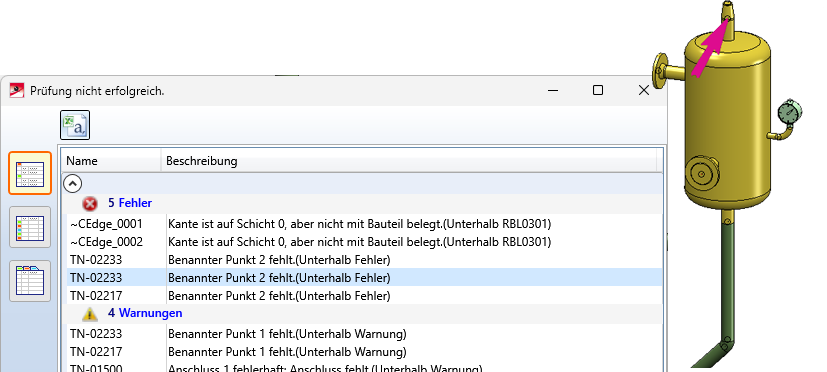Click the red error icon beside 5 Fehler
The height and width of the screenshot is (372, 827).
[90, 203]
